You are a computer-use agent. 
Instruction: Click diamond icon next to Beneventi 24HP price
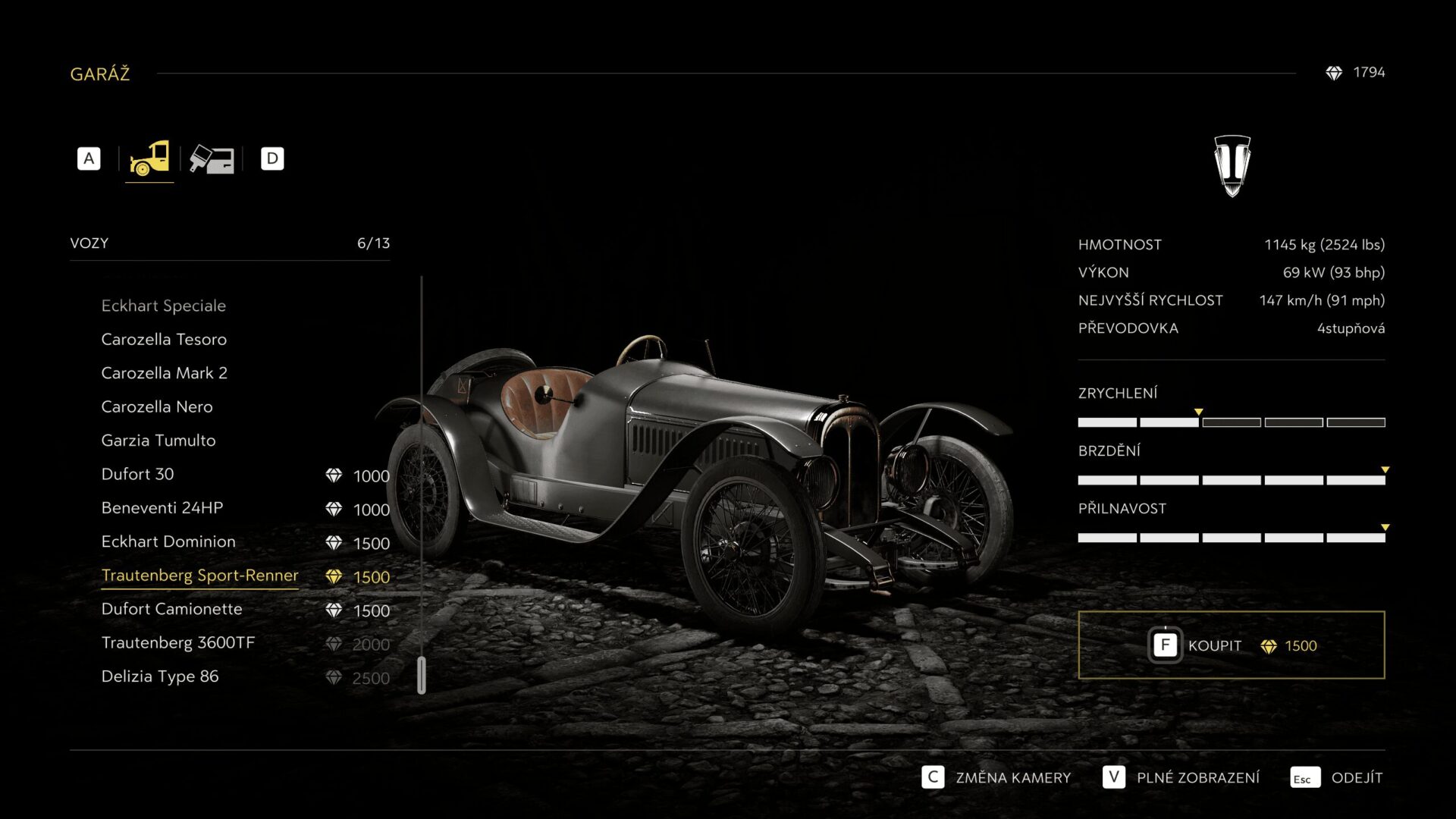point(334,509)
